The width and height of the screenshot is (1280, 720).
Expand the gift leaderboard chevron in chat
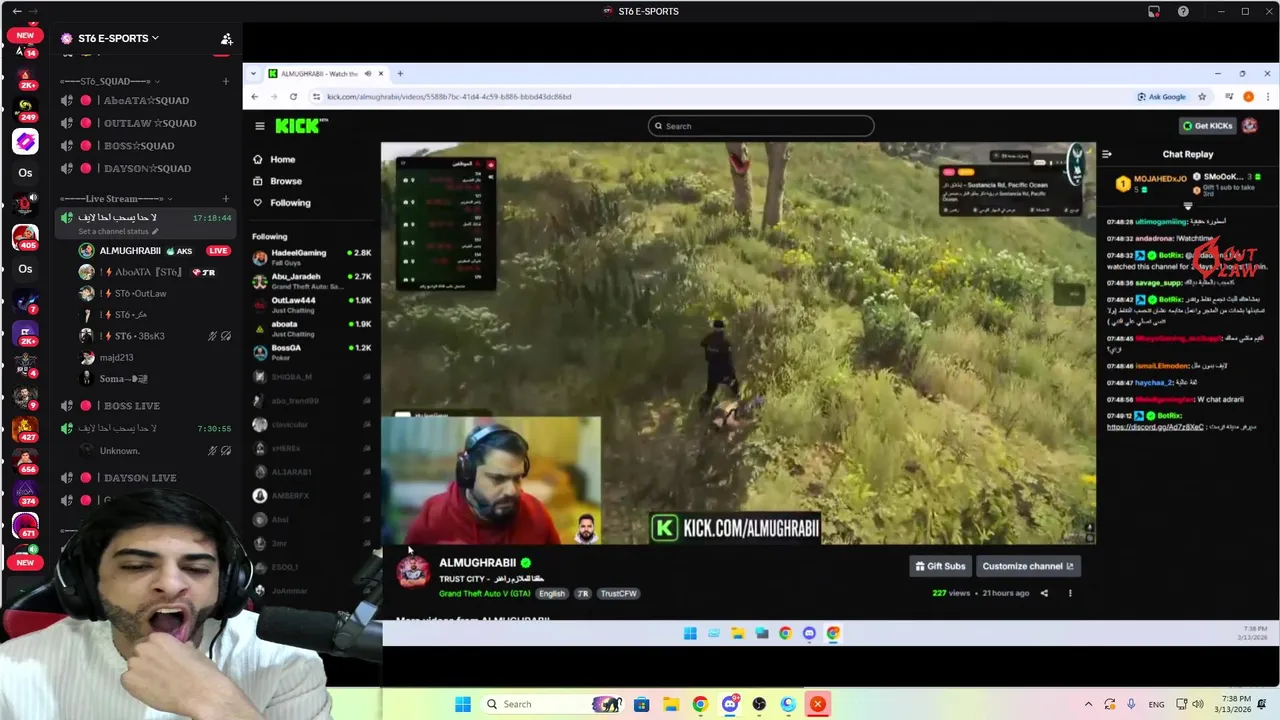(1188, 206)
